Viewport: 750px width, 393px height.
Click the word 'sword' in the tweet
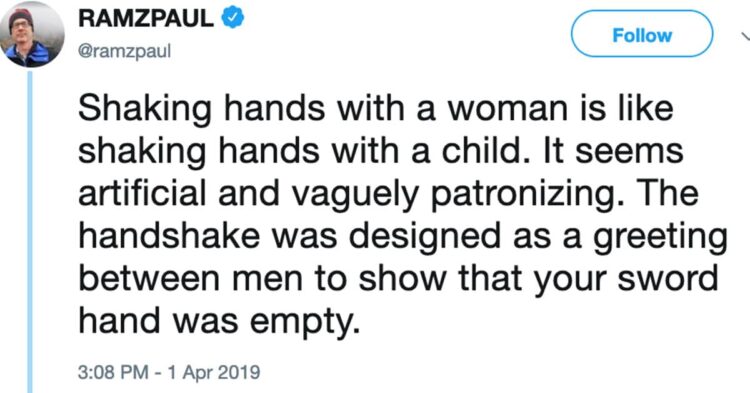667,278
